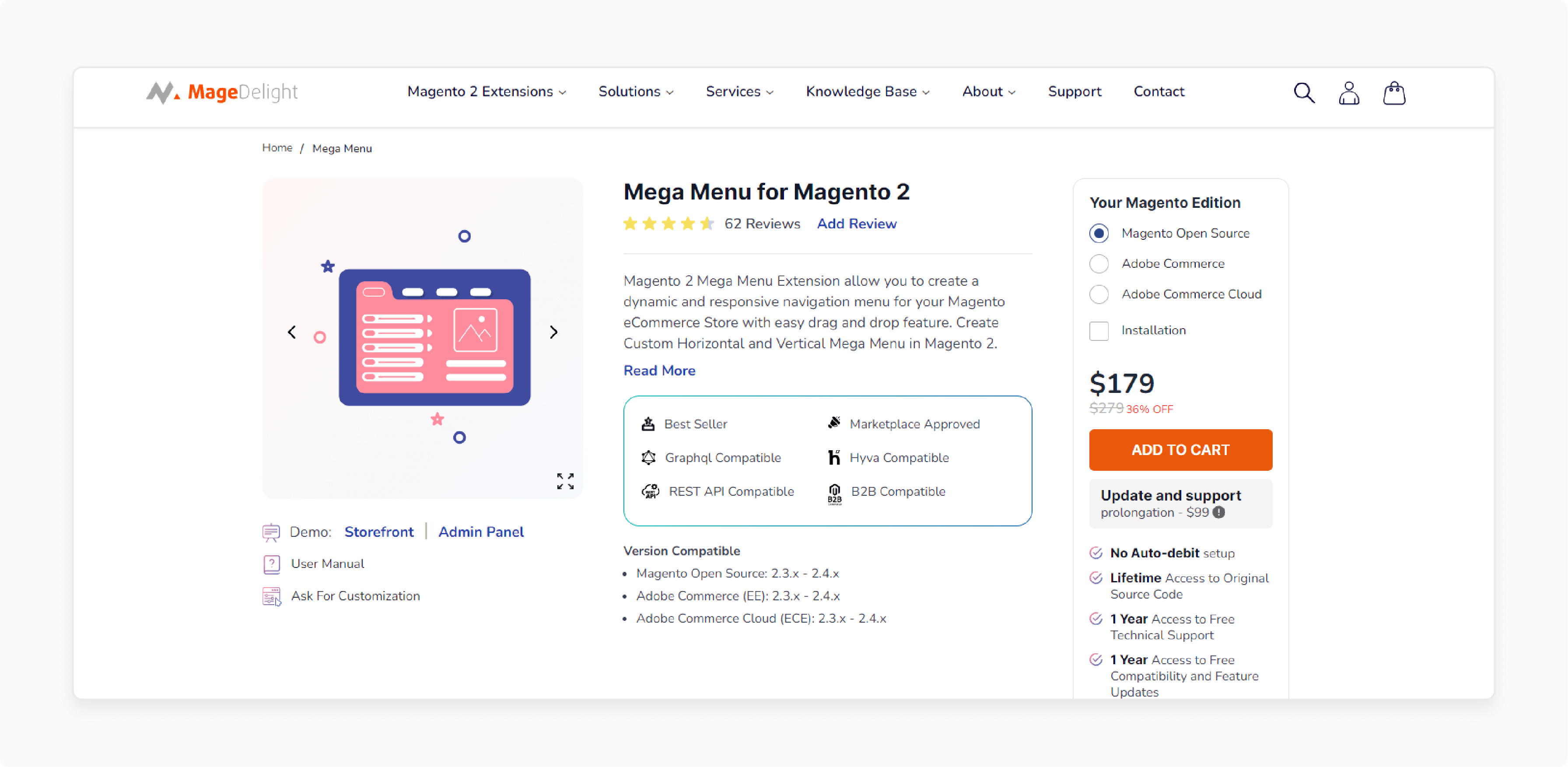Click the Best Seller badge icon
The width and height of the screenshot is (1568, 767).
point(648,424)
